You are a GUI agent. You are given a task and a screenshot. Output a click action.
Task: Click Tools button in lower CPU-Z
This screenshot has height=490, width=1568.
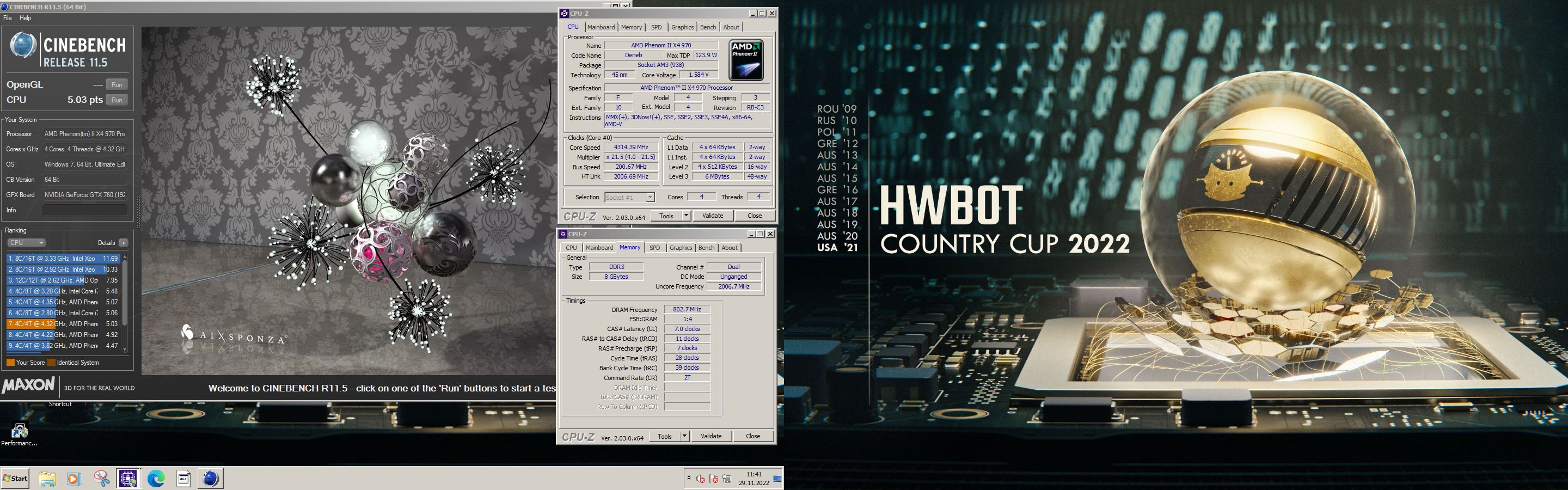665,437
